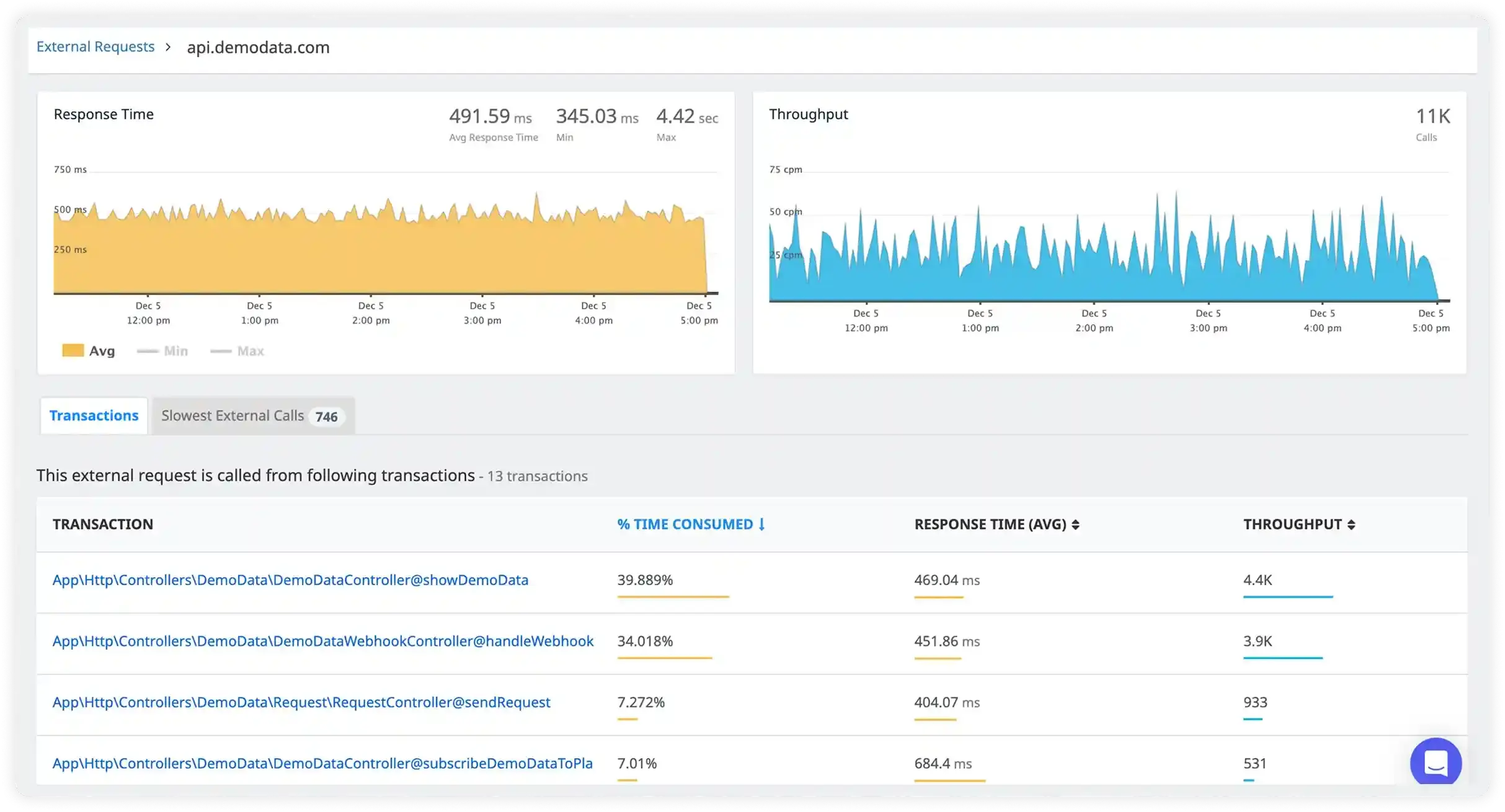Click the 746 count badge

327,417
